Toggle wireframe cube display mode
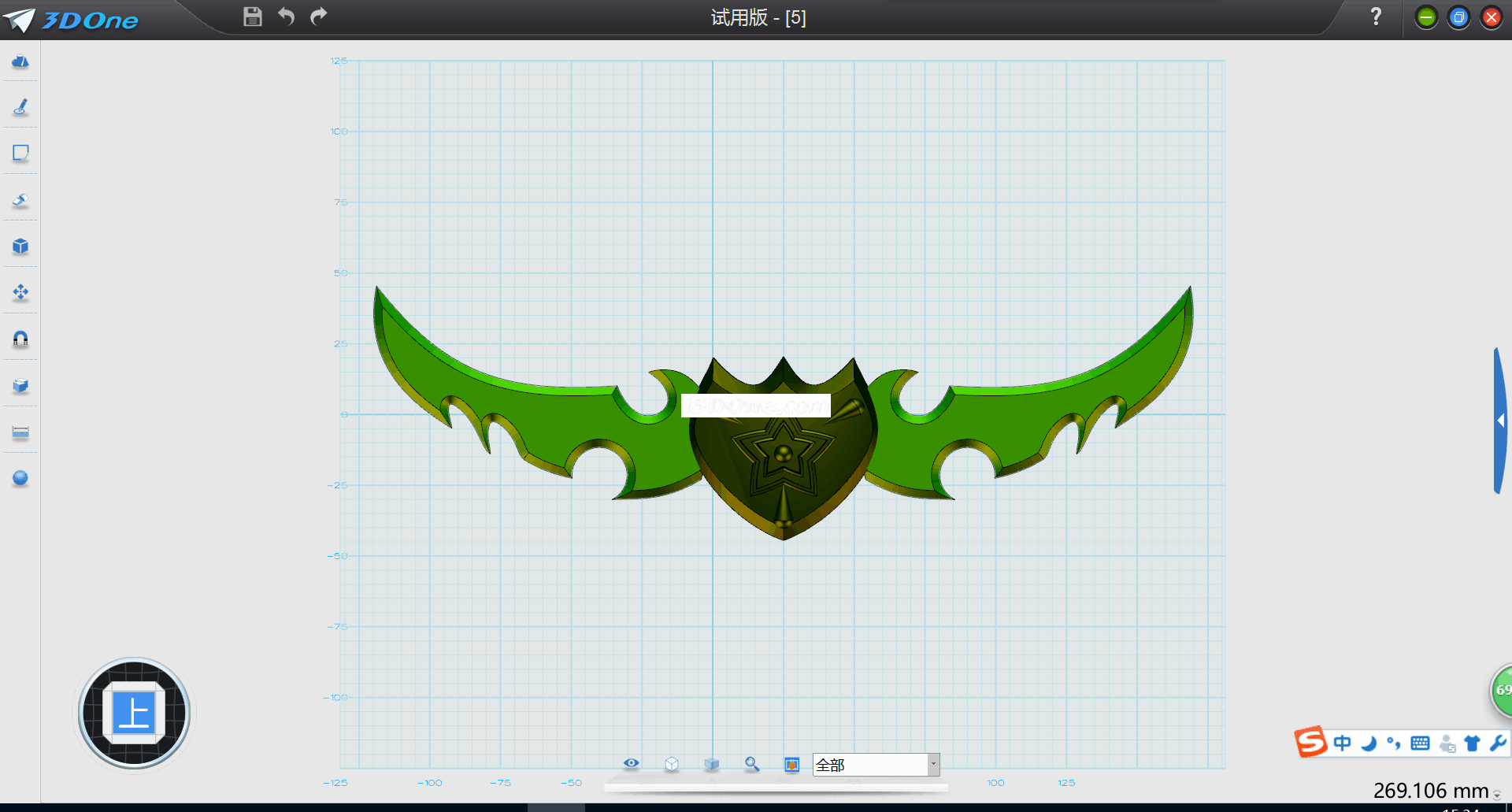The height and width of the screenshot is (812, 1512). 671,764
